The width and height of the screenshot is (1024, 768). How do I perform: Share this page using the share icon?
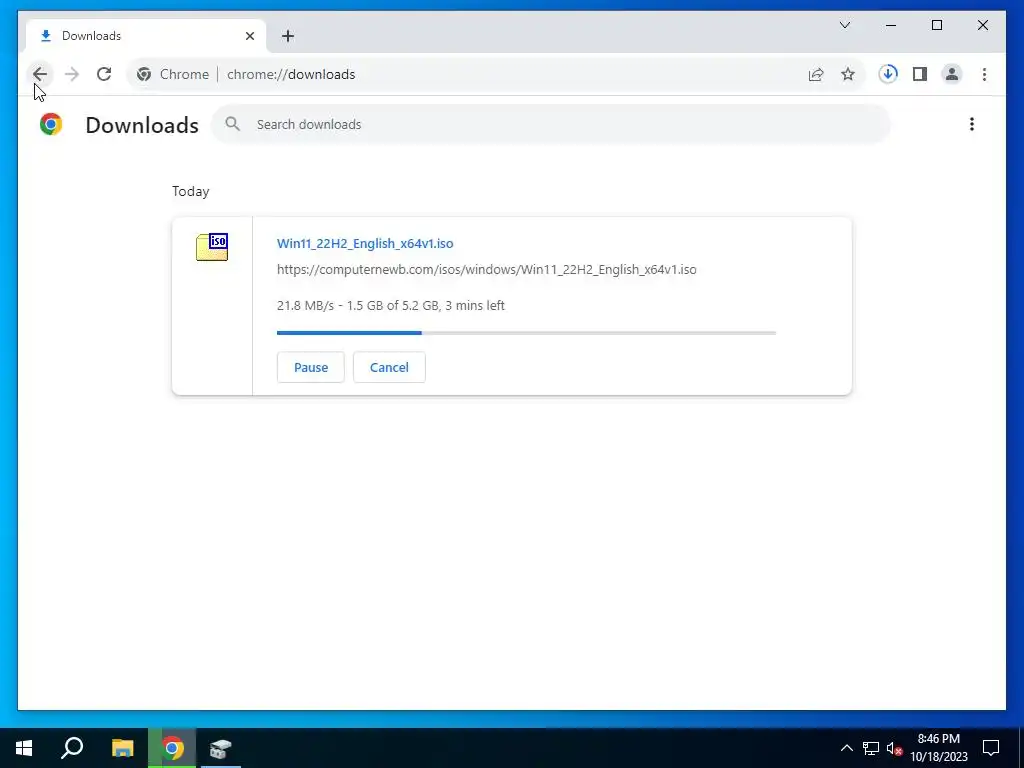pyautogui.click(x=816, y=74)
